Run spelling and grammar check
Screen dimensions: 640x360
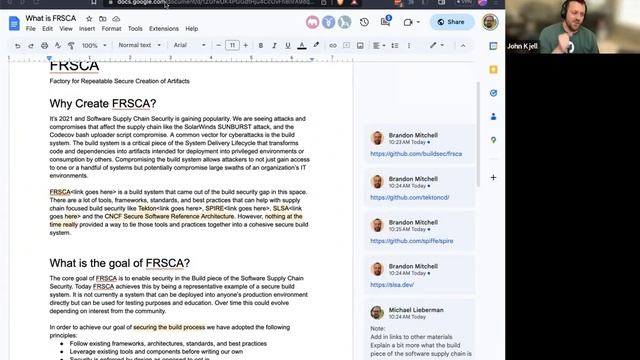pyautogui.click(x=58, y=46)
